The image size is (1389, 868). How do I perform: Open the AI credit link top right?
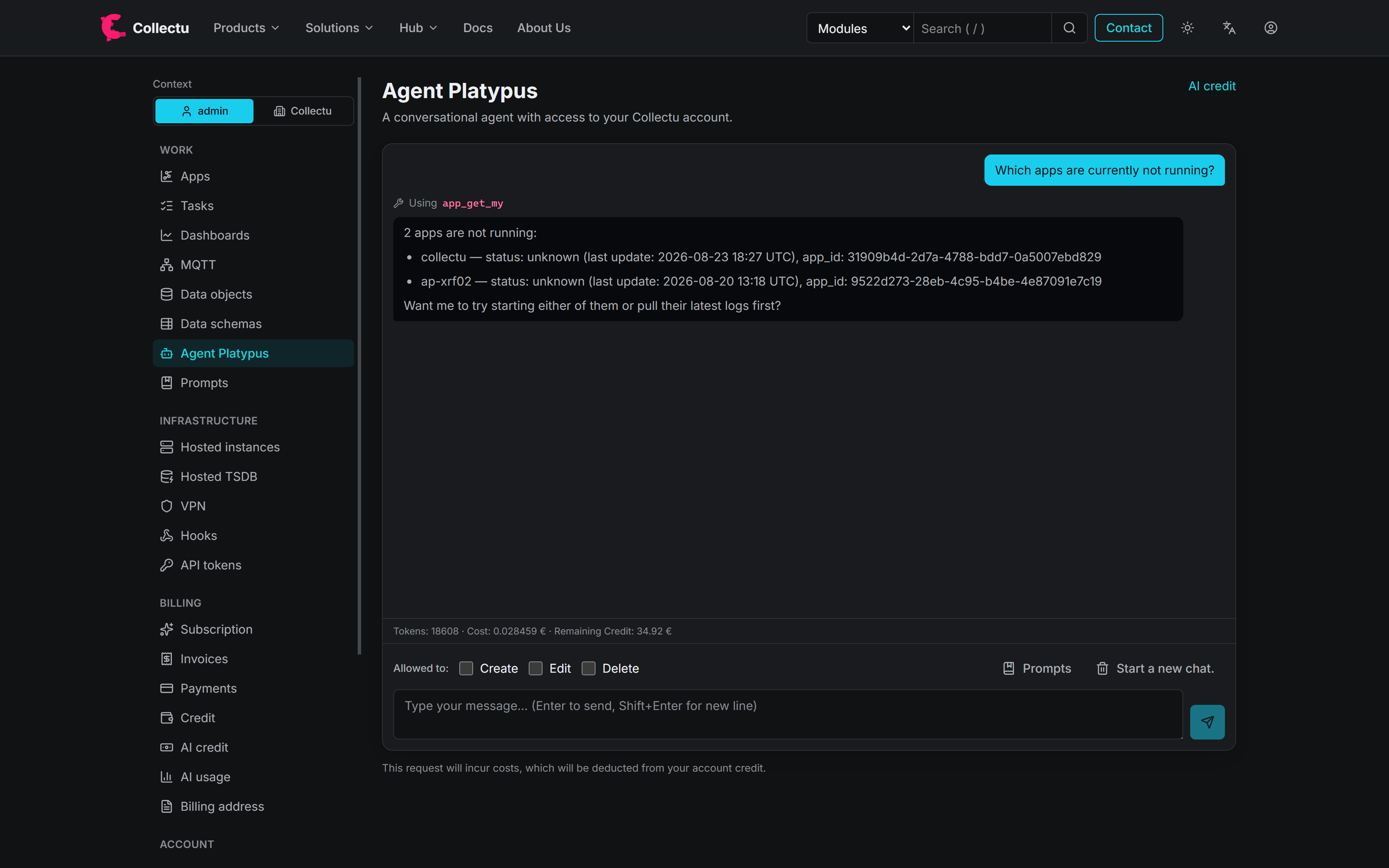[x=1211, y=86]
